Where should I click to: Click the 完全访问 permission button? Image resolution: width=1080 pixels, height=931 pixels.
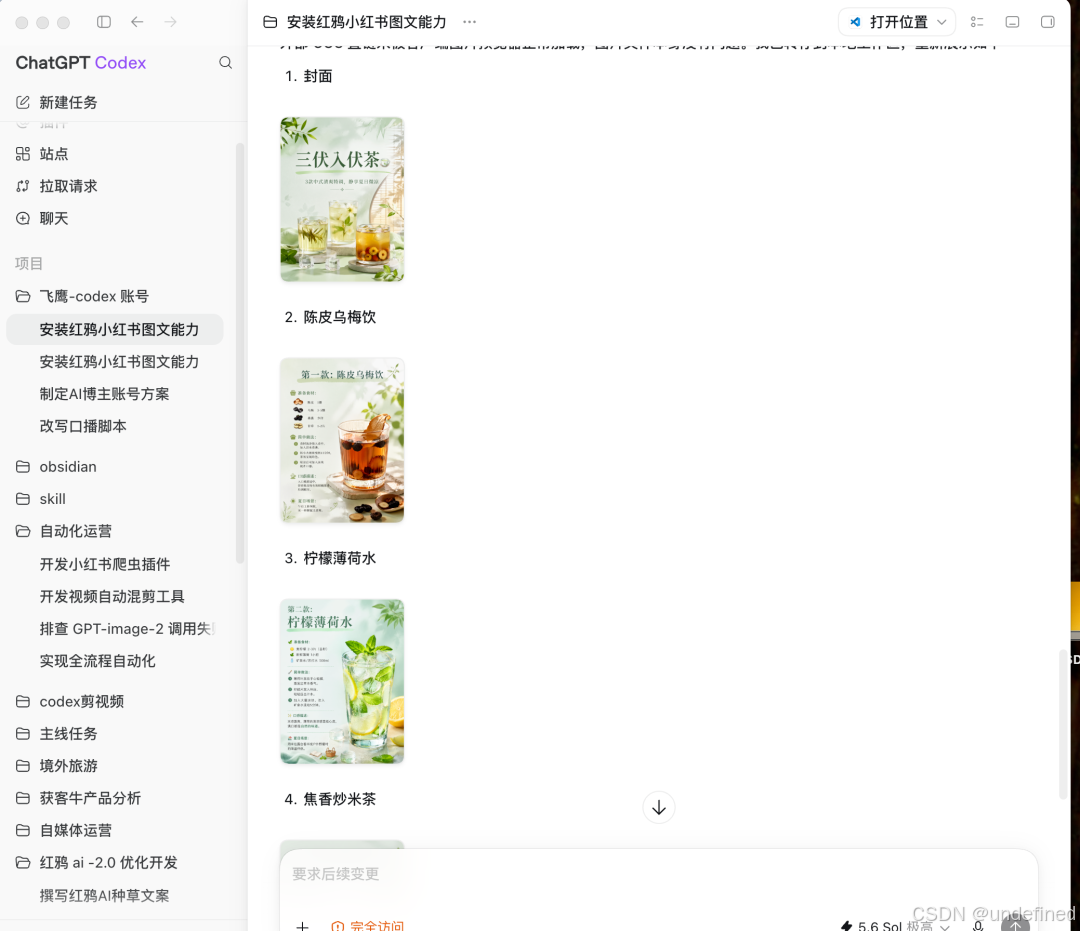point(368,926)
